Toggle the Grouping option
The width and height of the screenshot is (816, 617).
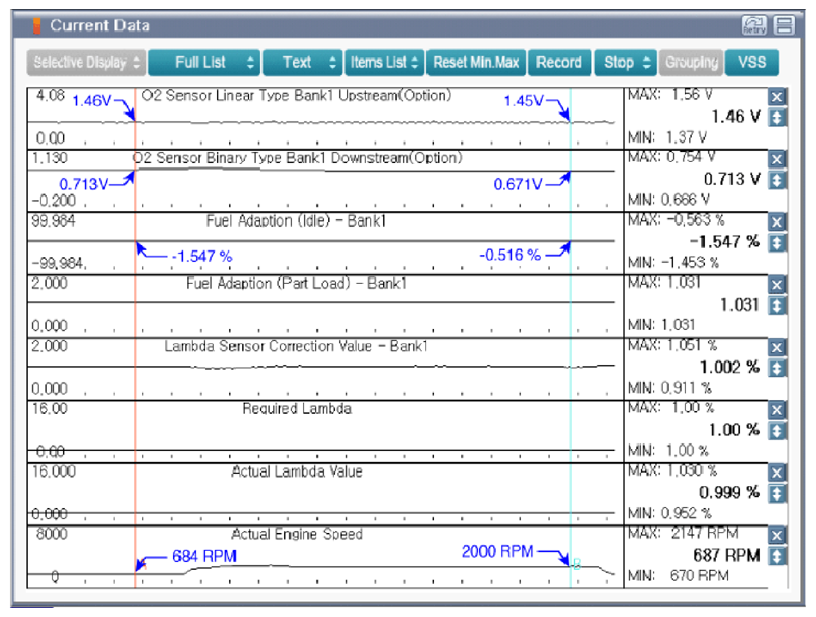tap(691, 62)
